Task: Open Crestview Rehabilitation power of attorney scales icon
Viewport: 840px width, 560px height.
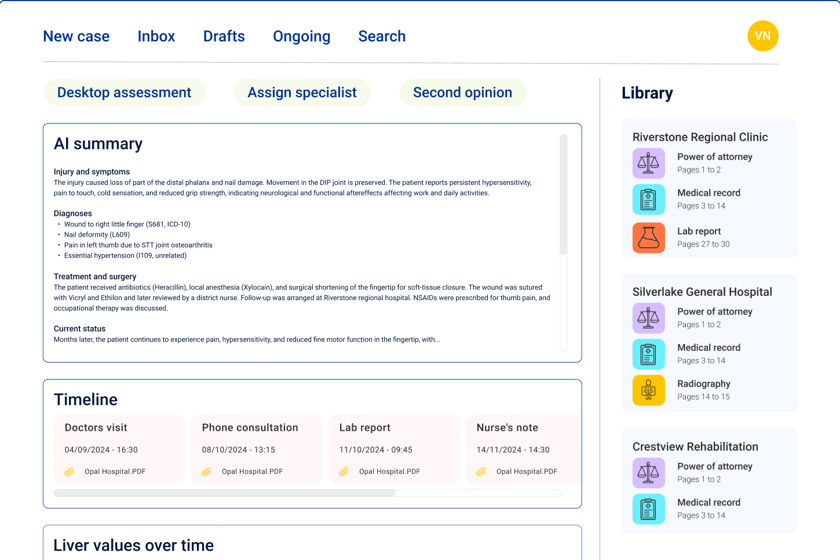Action: tap(648, 473)
